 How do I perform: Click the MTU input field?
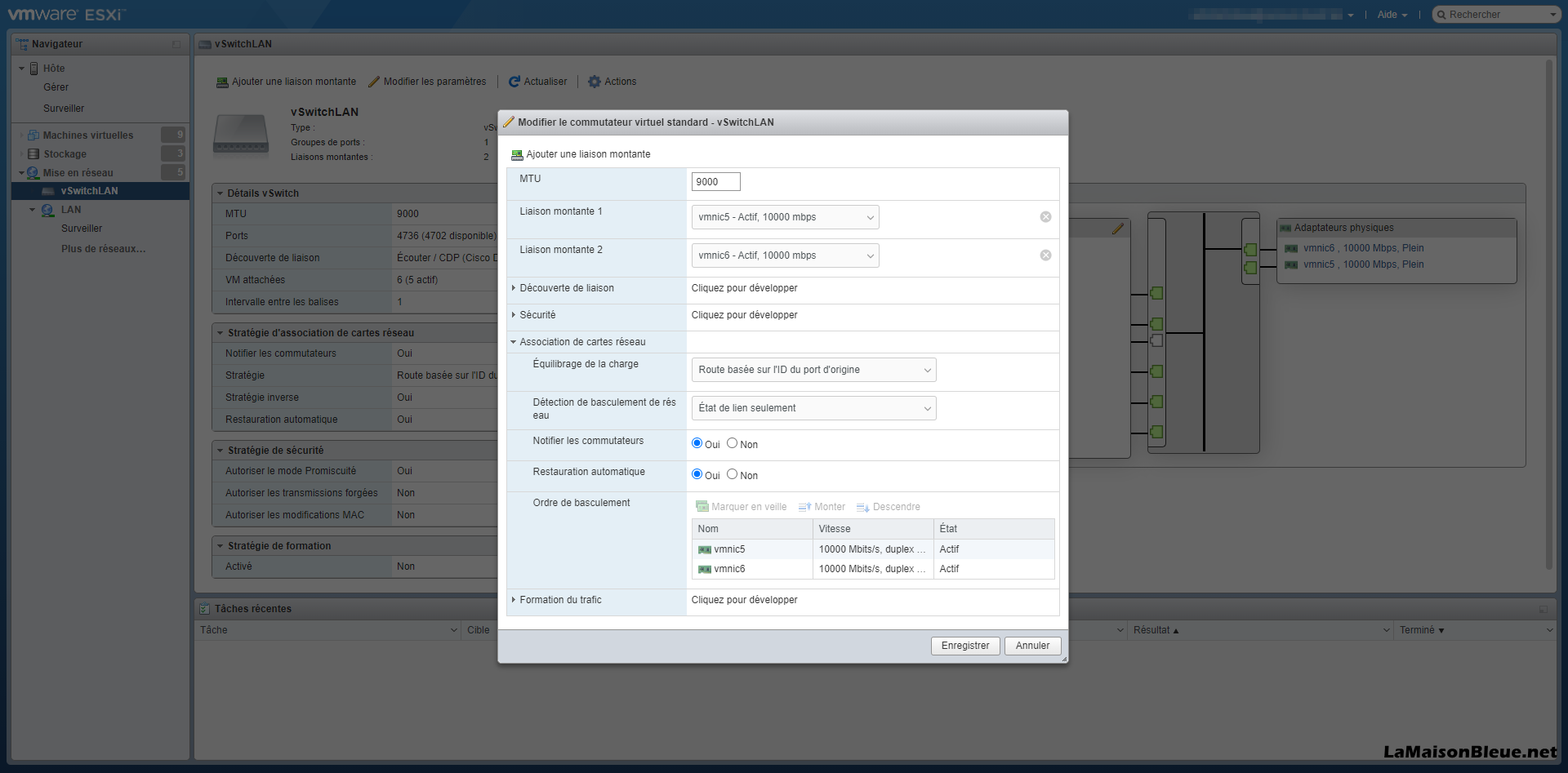pos(715,182)
